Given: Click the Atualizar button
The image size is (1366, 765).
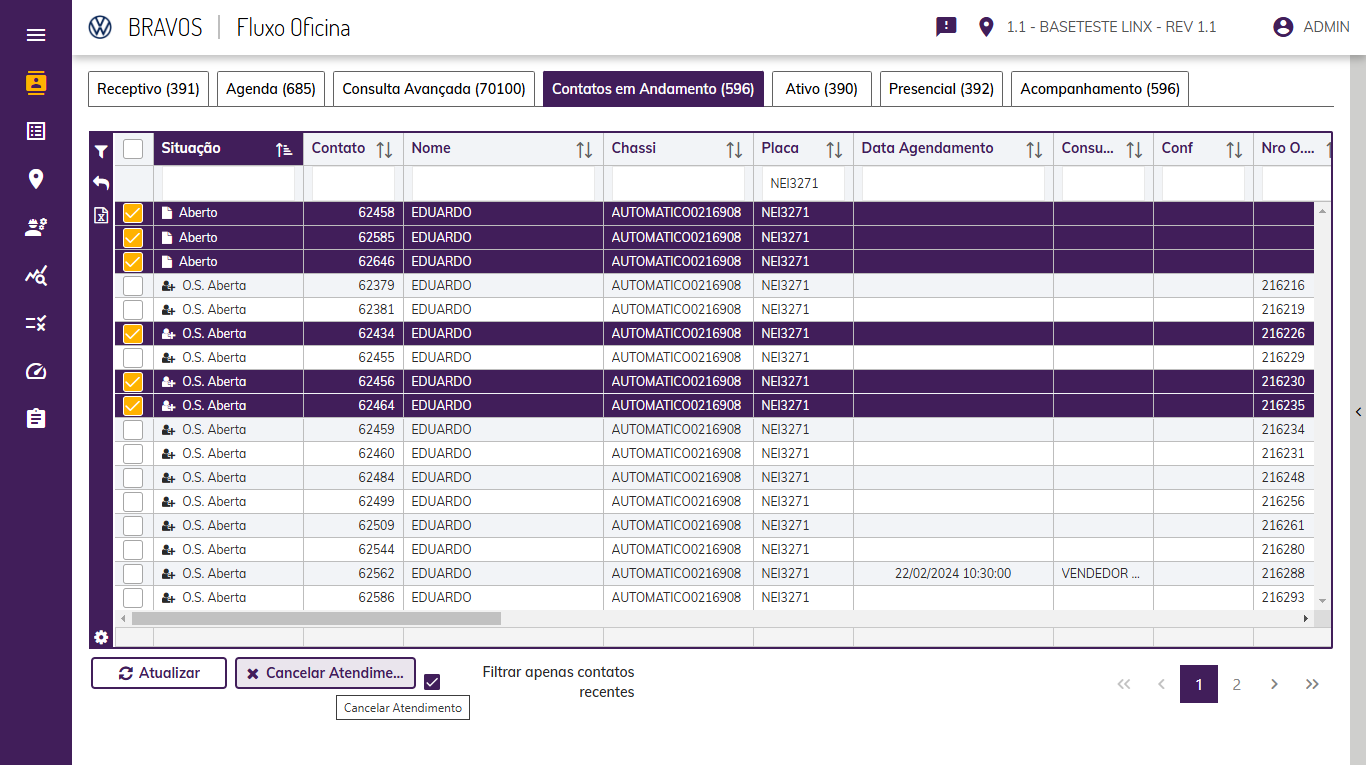Looking at the screenshot, I should click(159, 673).
